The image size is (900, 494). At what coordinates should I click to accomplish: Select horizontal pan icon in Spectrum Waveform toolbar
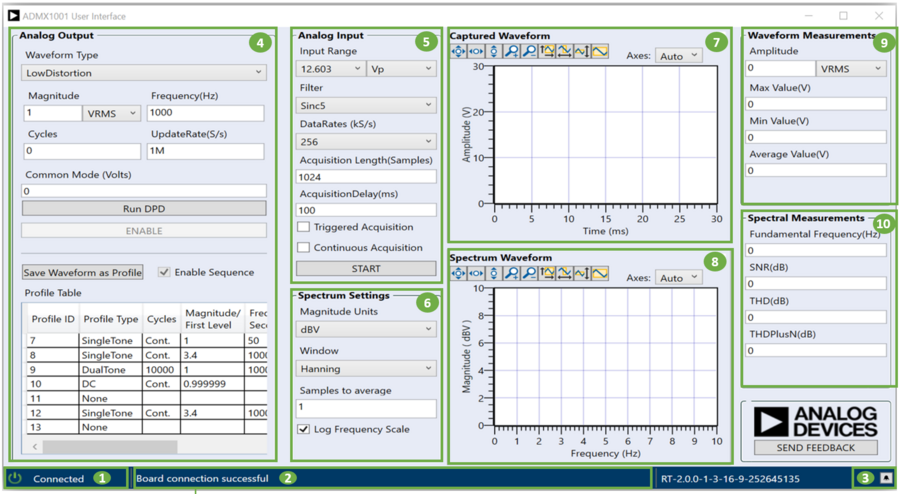476,273
